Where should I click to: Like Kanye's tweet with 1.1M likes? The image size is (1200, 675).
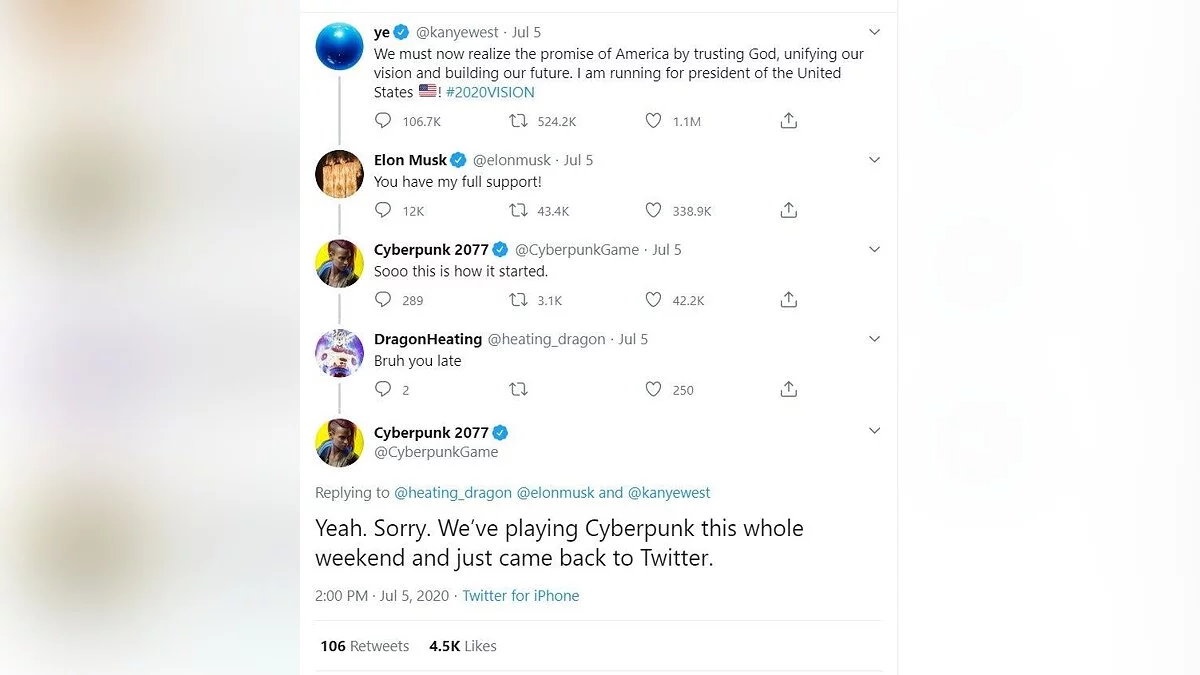click(x=653, y=121)
